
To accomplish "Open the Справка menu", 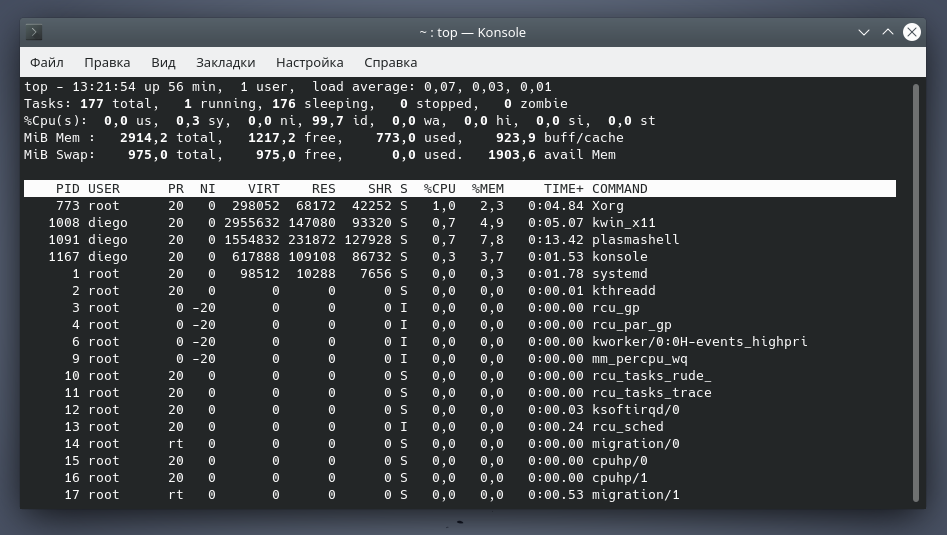I will [x=391, y=62].
